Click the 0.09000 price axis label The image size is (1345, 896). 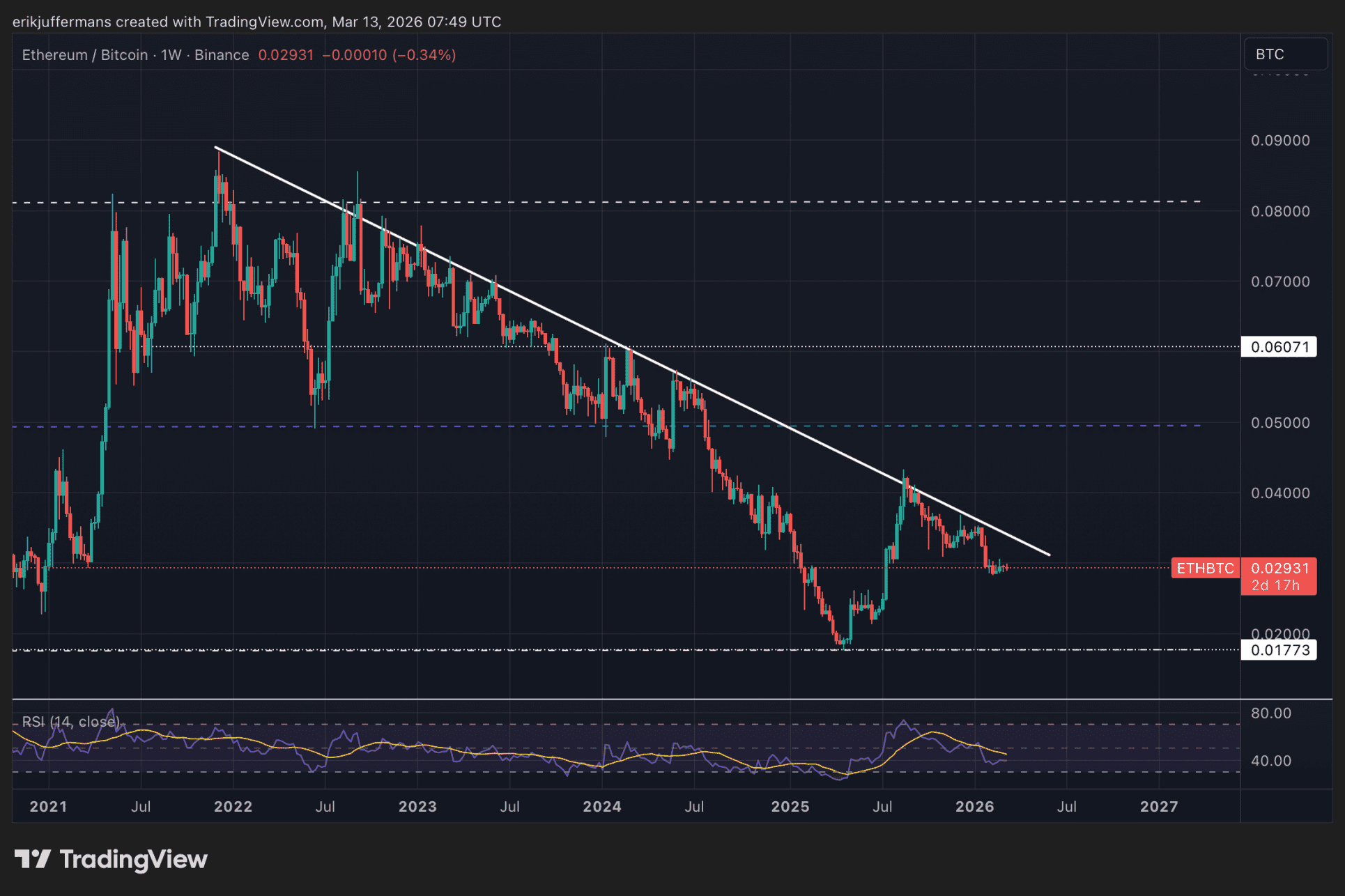(1280, 141)
